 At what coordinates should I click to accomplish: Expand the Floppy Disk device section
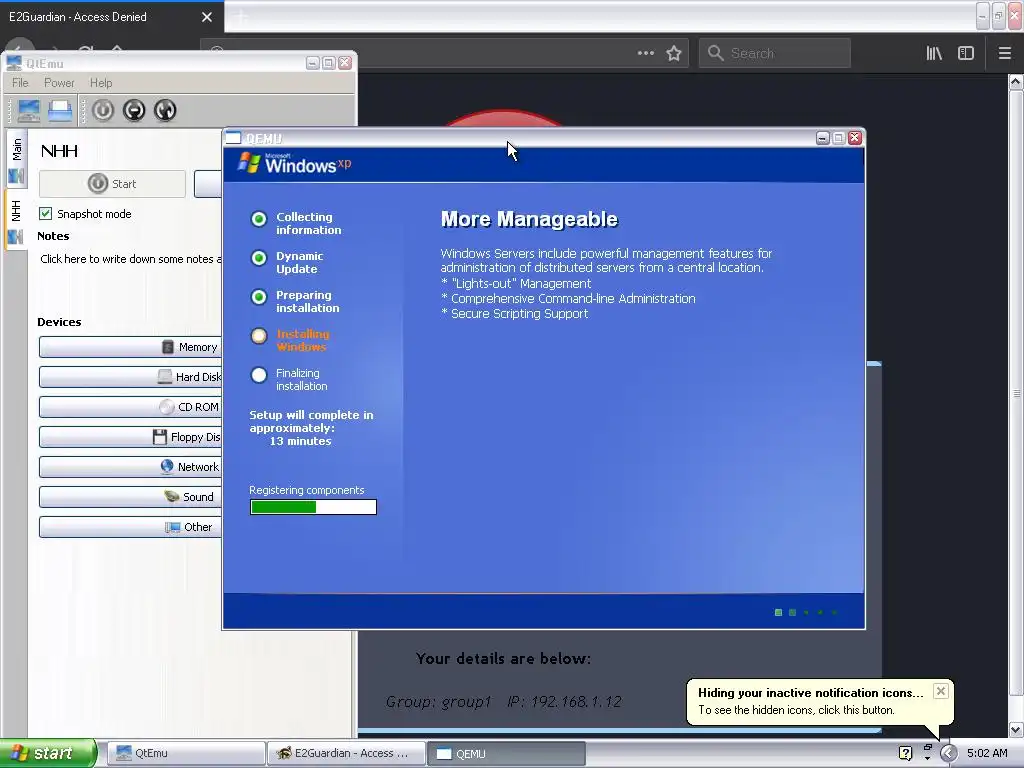point(131,437)
